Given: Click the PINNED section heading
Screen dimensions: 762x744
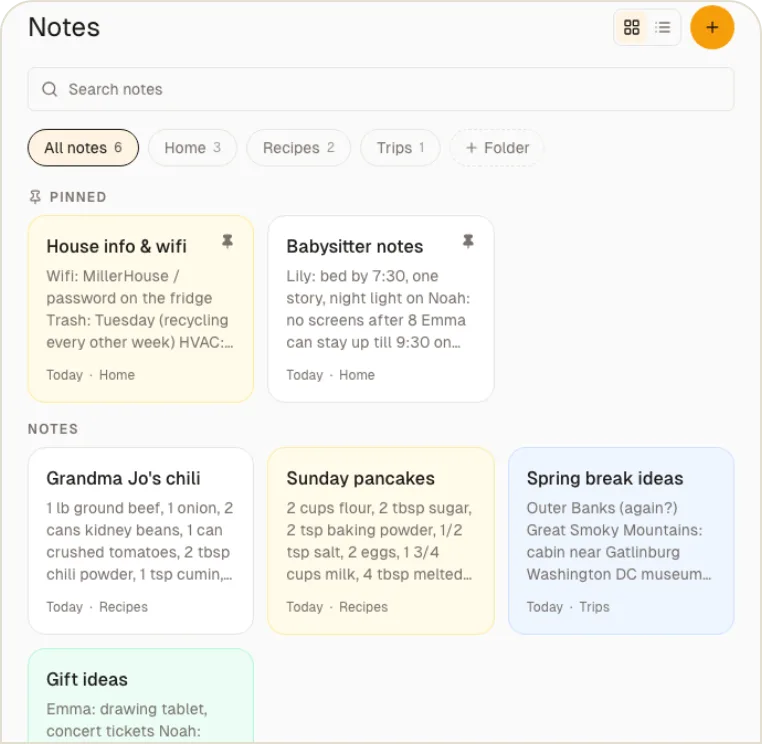Looking at the screenshot, I should pos(78,197).
